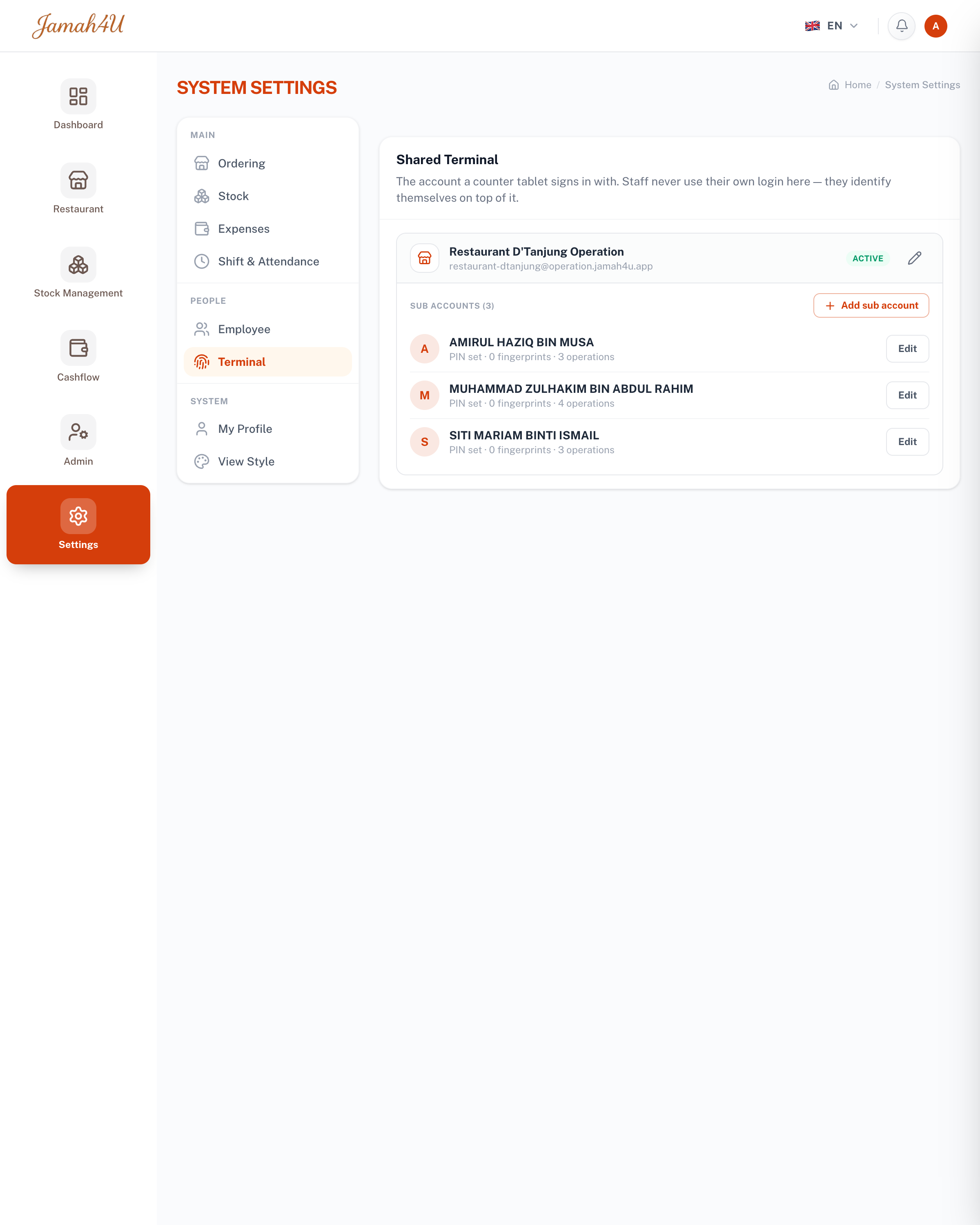
Task: Open the user avatar A in header
Action: [935, 26]
